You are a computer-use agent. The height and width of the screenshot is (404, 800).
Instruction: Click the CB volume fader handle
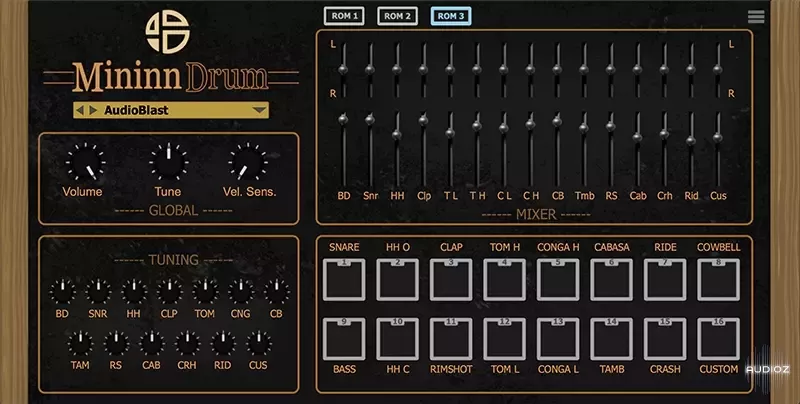pyautogui.click(x=557, y=121)
